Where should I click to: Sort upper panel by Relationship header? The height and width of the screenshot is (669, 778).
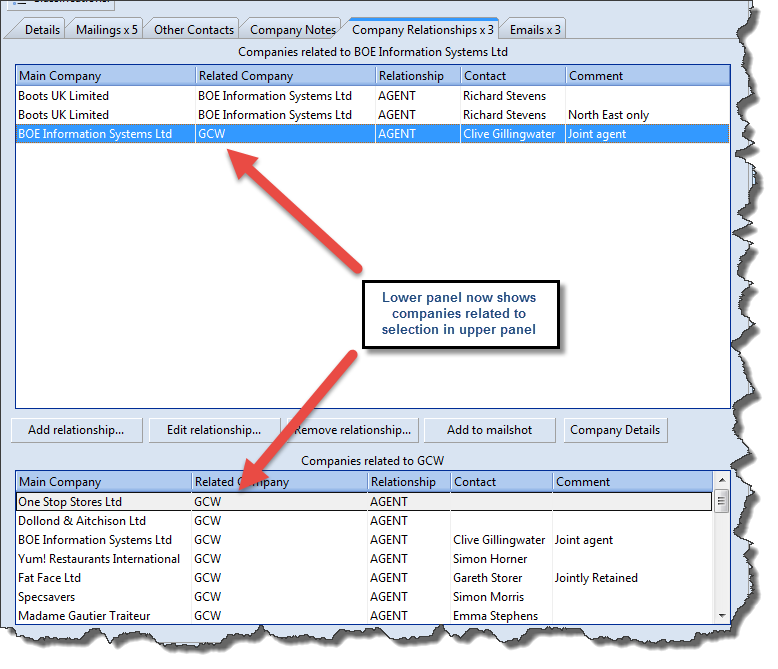[x=418, y=76]
